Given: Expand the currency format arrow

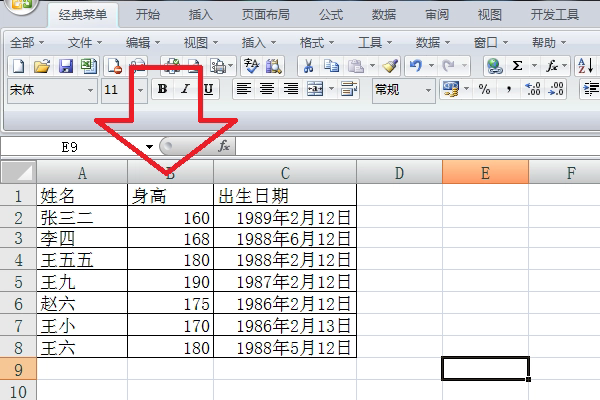Looking at the screenshot, I should (x=466, y=90).
